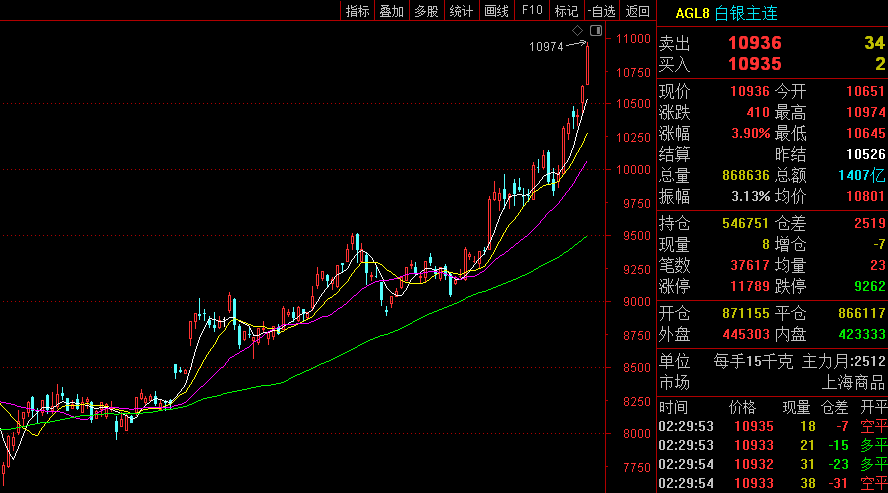Image resolution: width=888 pixels, height=493 pixels.
Task: Click the 返回 back button
Action: point(637,11)
